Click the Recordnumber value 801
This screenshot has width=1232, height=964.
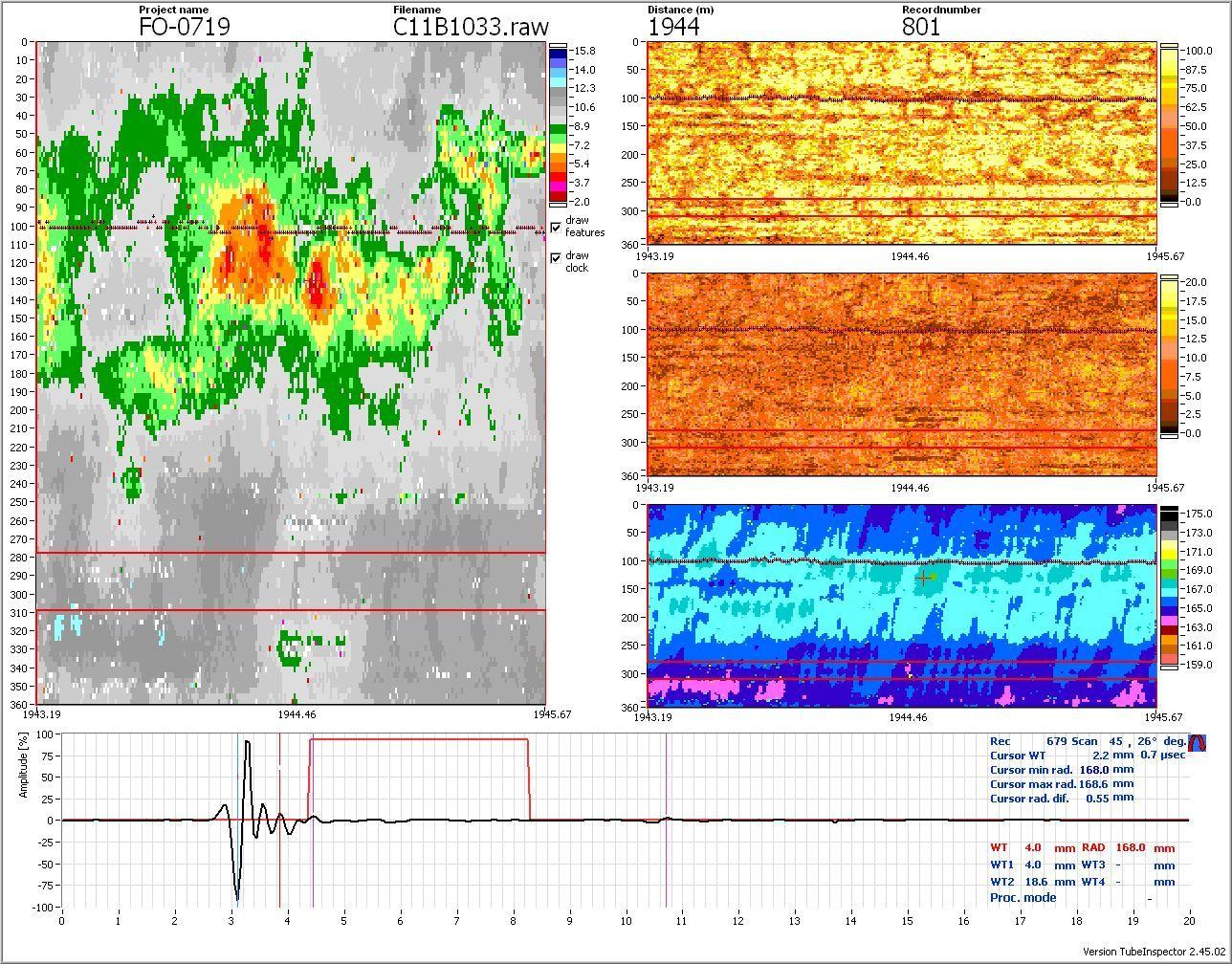coord(921,27)
